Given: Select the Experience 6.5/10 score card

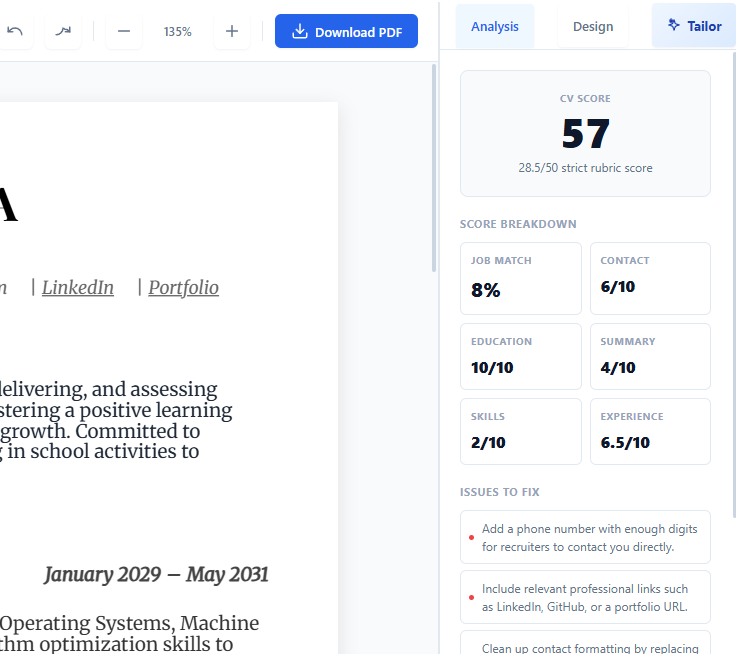Looking at the screenshot, I should 650,431.
